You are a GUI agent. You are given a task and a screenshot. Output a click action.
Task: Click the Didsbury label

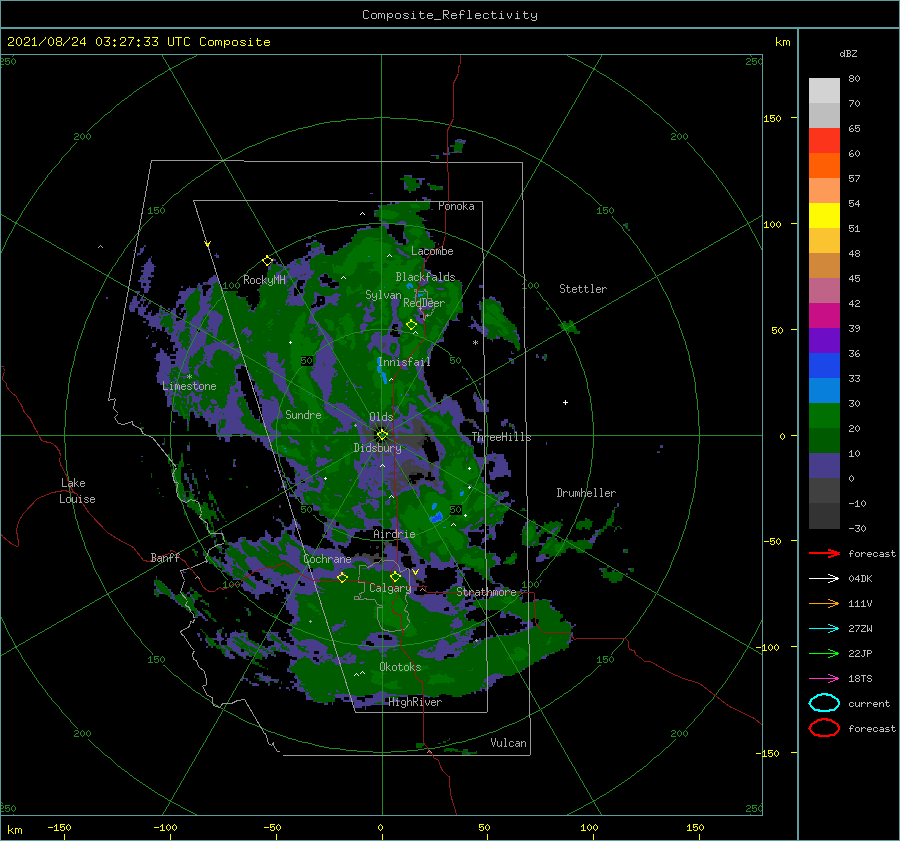point(377,448)
